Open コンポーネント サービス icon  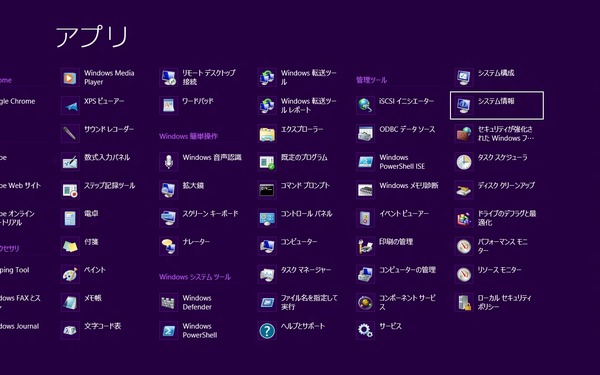coord(365,303)
